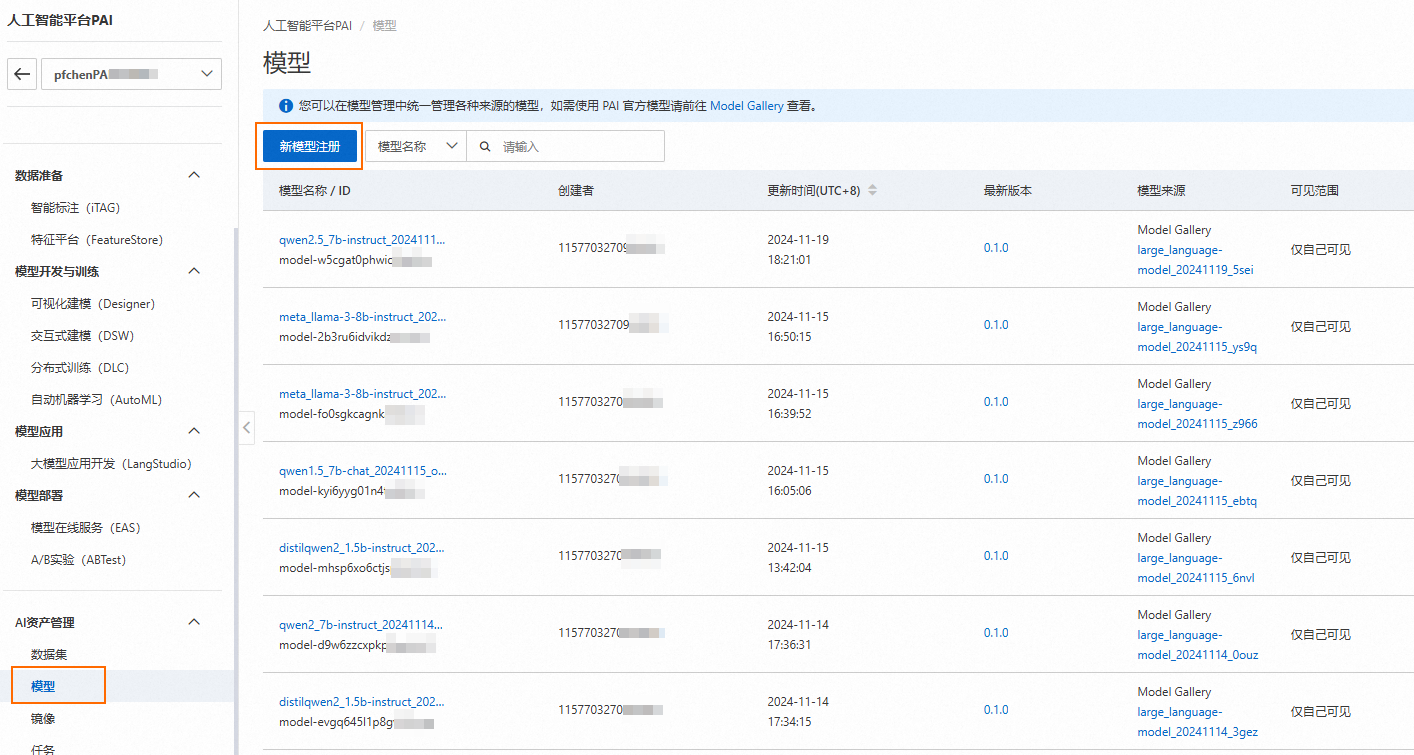This screenshot has width=1414, height=755.
Task: Click the sort arrows on 更新时间(UTC+8) column
Action: [x=872, y=190]
